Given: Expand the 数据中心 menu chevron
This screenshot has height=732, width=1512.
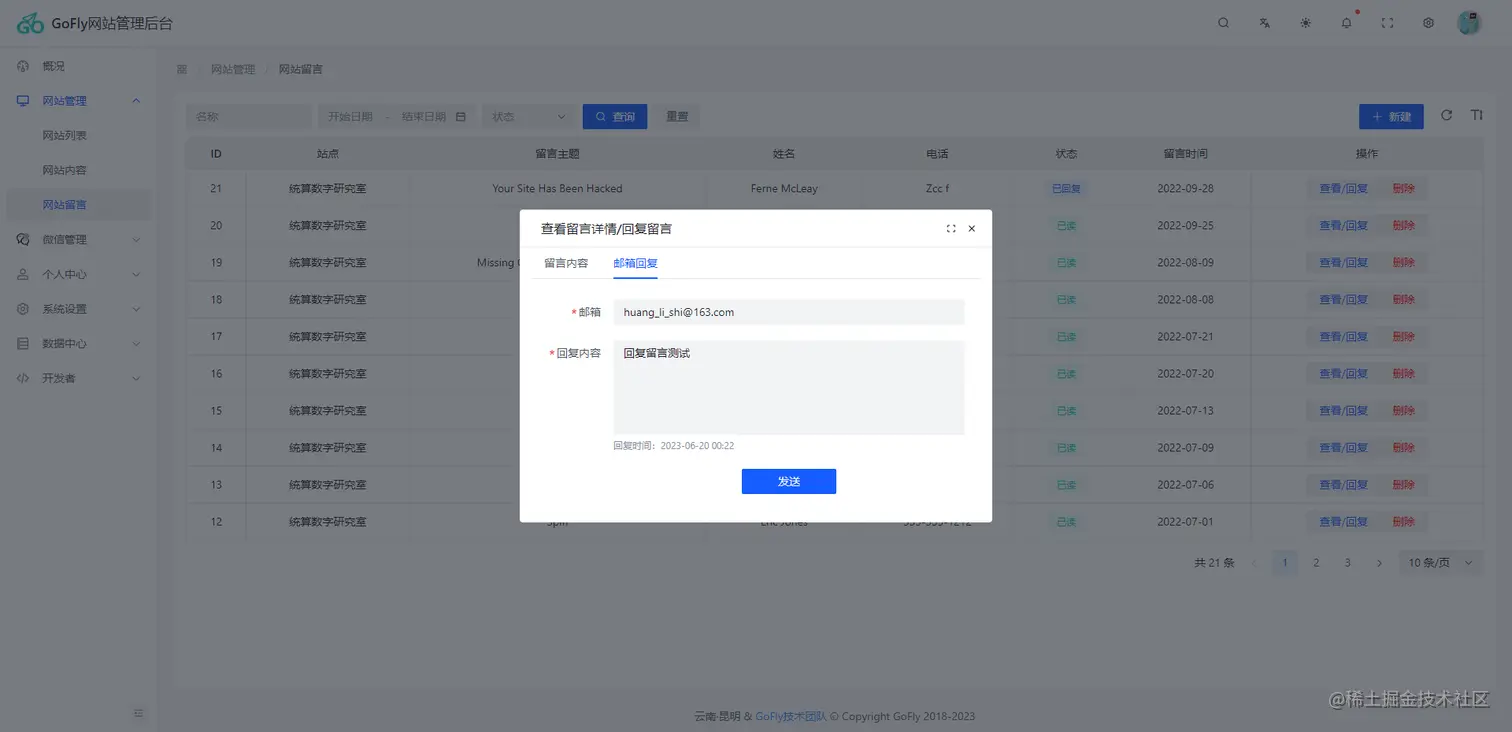Looking at the screenshot, I should tap(136, 344).
